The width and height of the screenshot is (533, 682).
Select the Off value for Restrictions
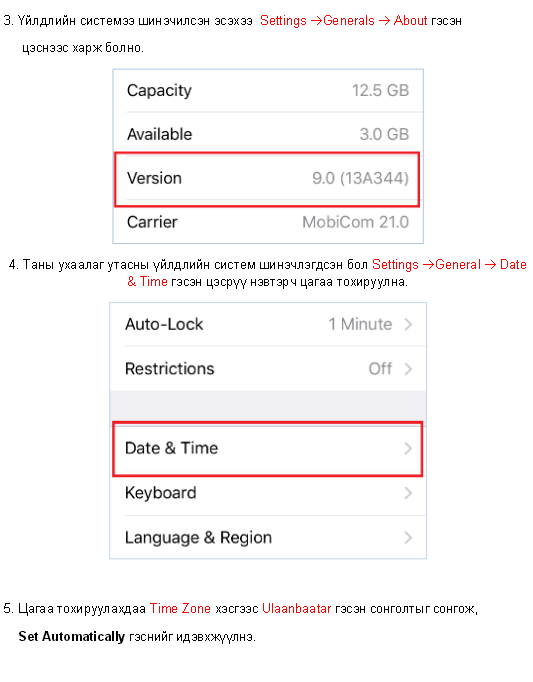click(x=380, y=369)
